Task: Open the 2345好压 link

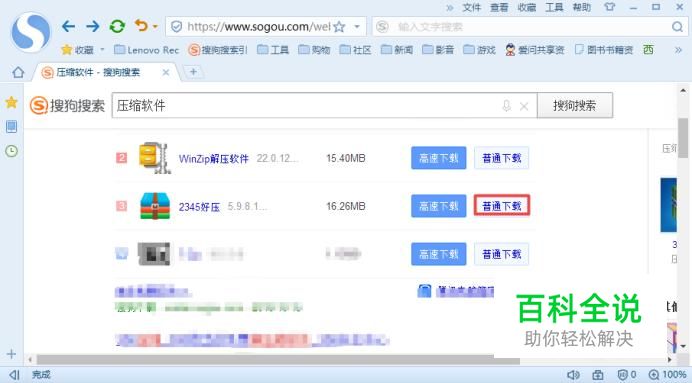Action: (199, 207)
